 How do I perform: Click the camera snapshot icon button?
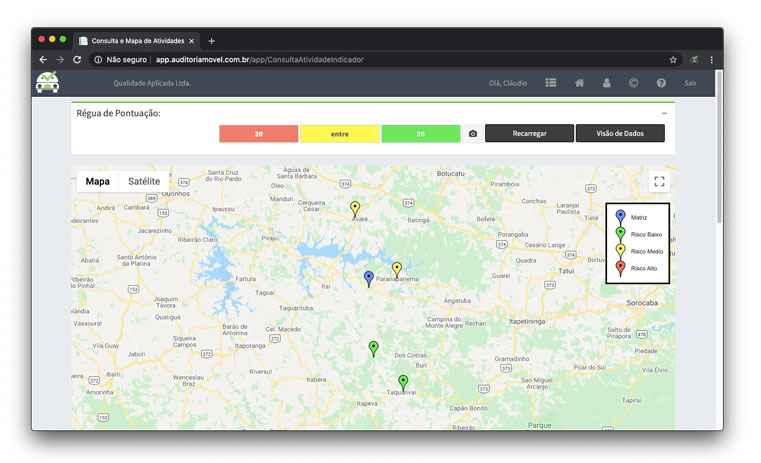pyautogui.click(x=473, y=133)
